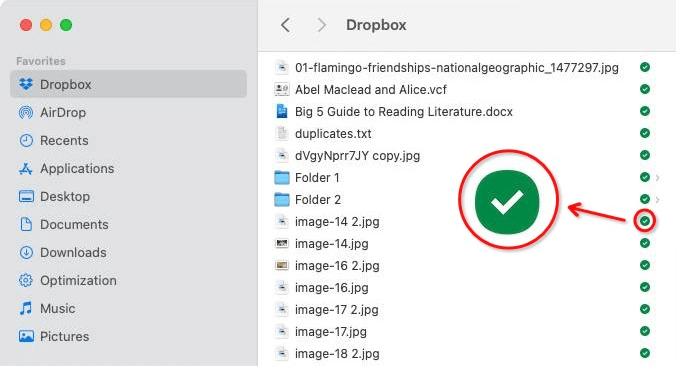The image size is (676, 366).
Task: Click sync checkmark for the flamingo jpg
Action: tap(645, 67)
